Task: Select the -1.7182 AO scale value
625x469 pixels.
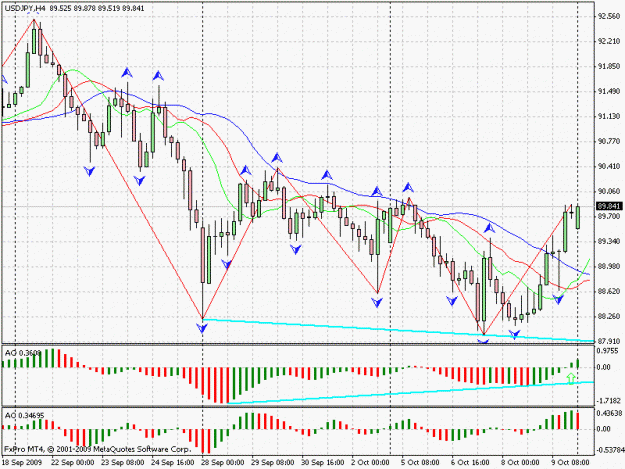Action: tap(609, 400)
